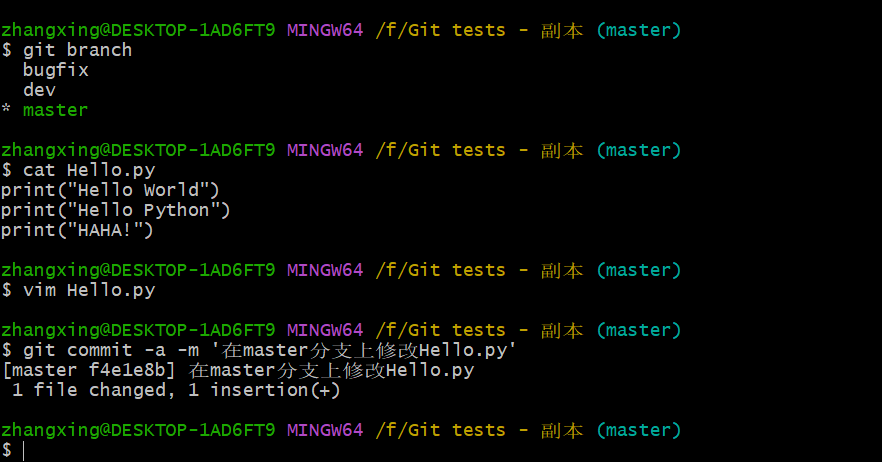Click the print("Hello World") output line

(110, 190)
